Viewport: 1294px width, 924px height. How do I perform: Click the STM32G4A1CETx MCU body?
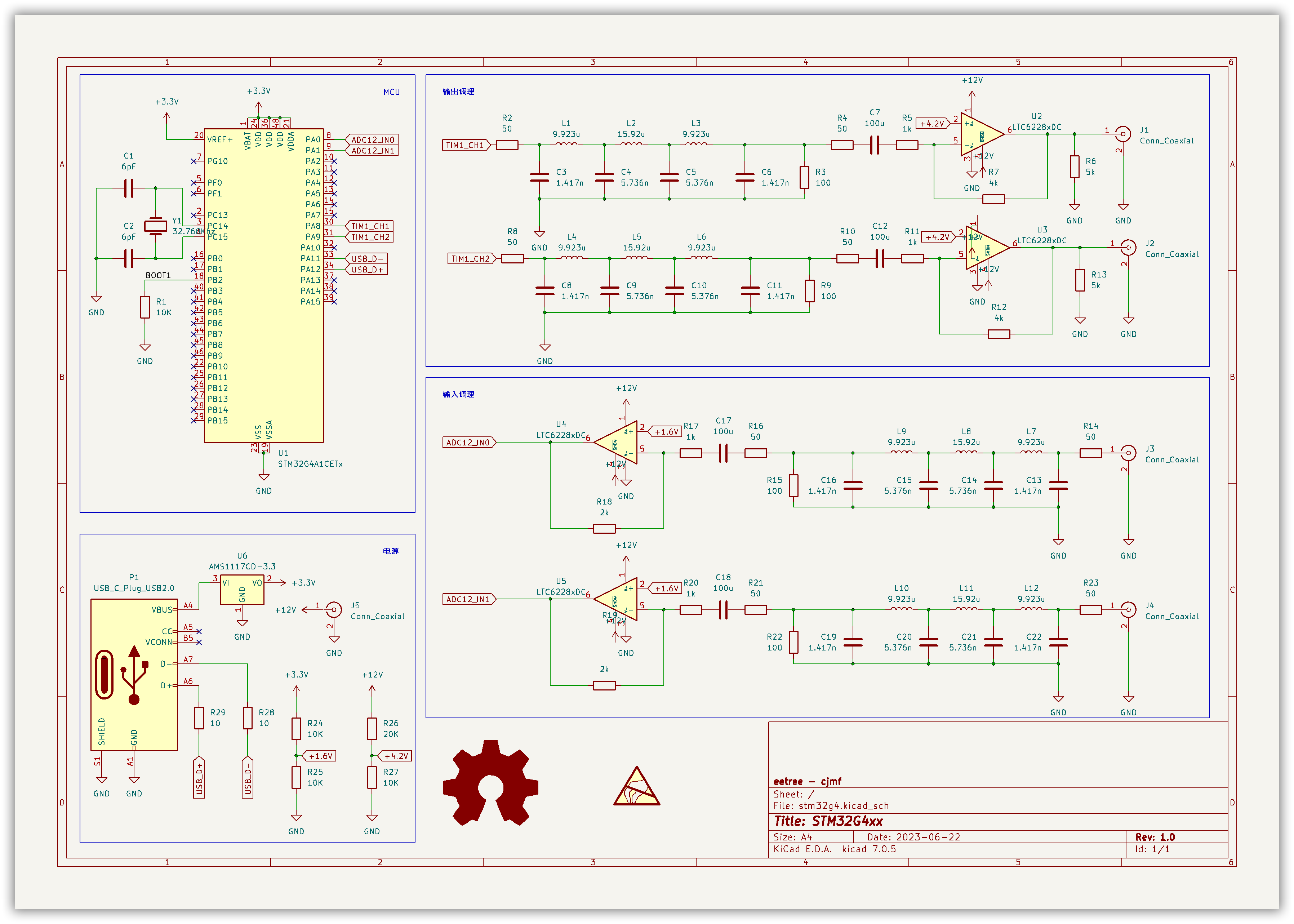click(263, 285)
